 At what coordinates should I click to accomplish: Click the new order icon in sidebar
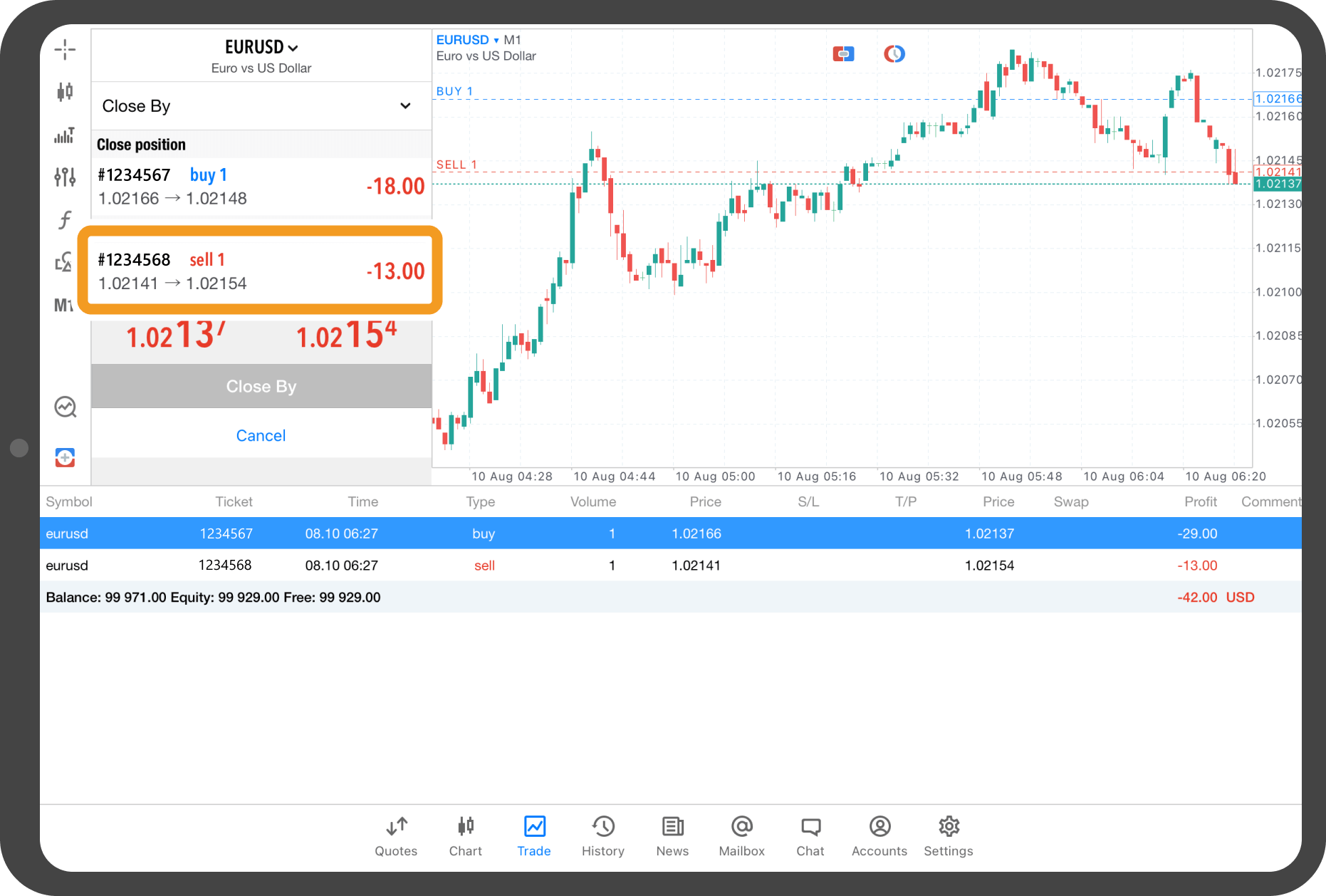65,457
